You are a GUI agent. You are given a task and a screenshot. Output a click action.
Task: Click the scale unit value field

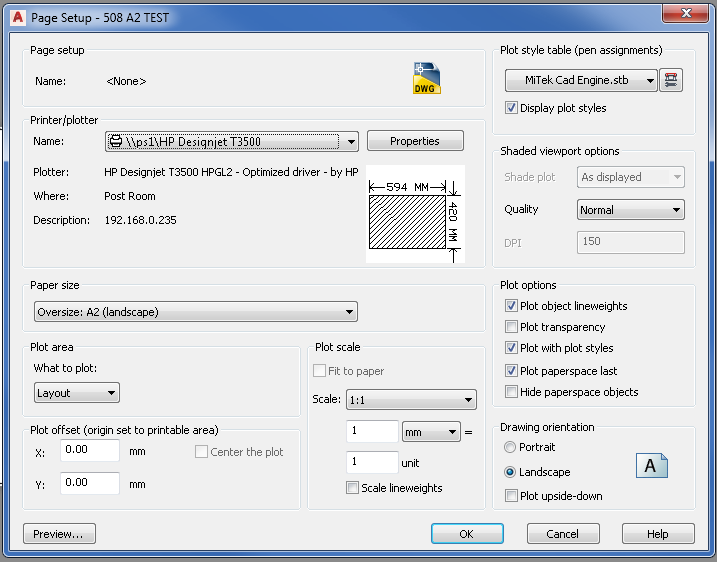tap(372, 462)
